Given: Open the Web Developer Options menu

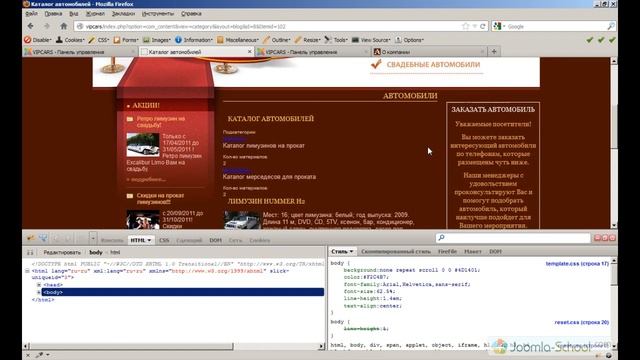Looking at the screenshot, I should click(x=409, y=40).
